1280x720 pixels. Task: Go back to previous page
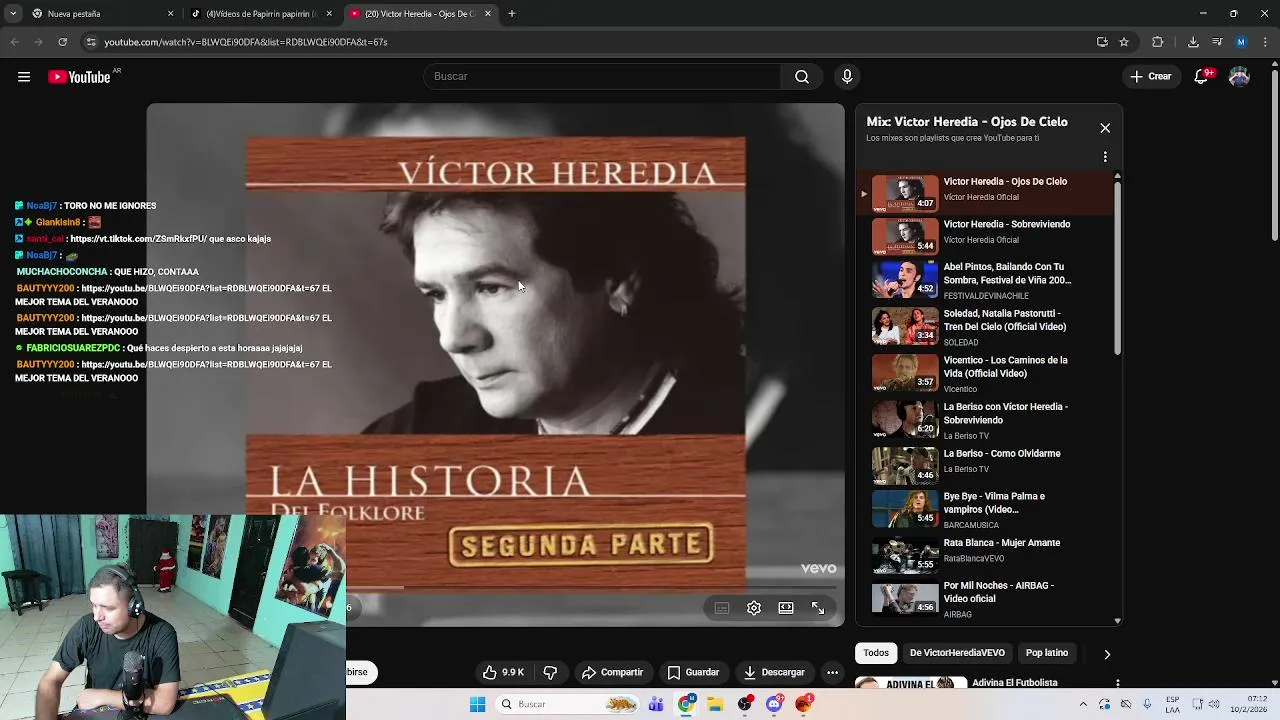click(14, 42)
